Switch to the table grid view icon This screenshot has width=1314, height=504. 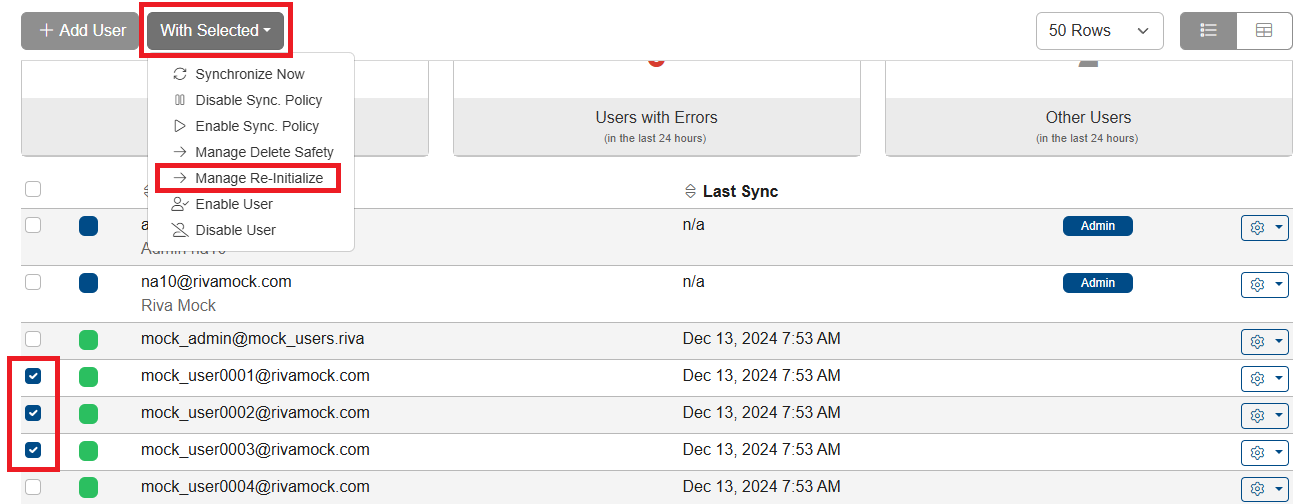[x=1264, y=31]
